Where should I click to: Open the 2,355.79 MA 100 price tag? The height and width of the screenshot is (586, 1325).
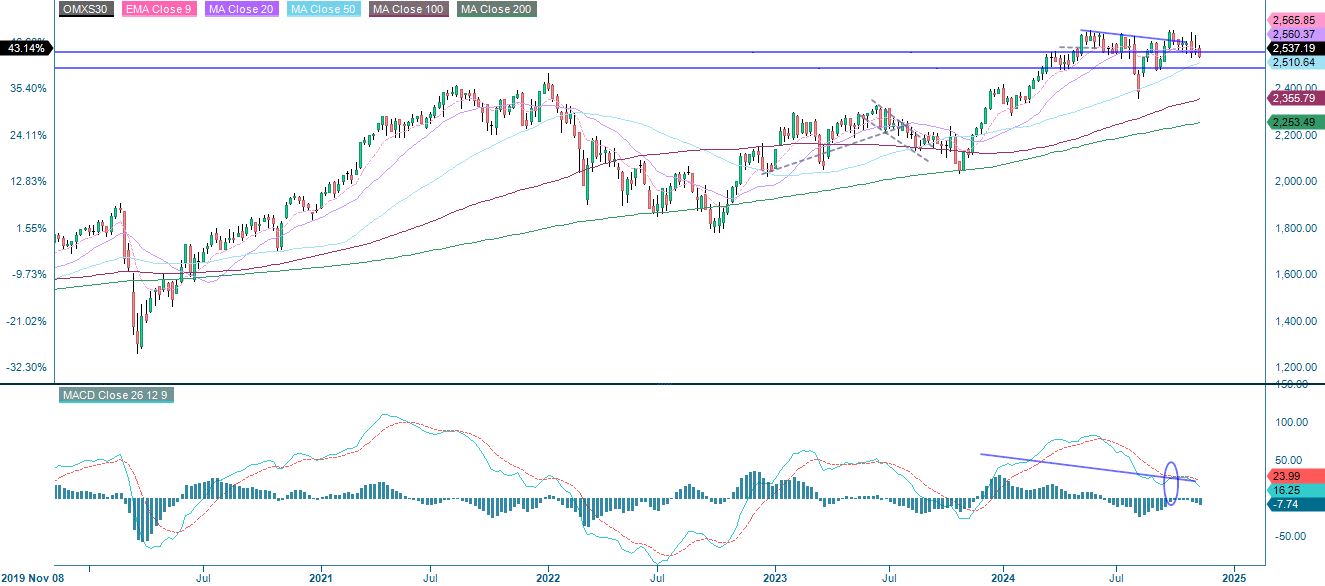click(x=1292, y=99)
